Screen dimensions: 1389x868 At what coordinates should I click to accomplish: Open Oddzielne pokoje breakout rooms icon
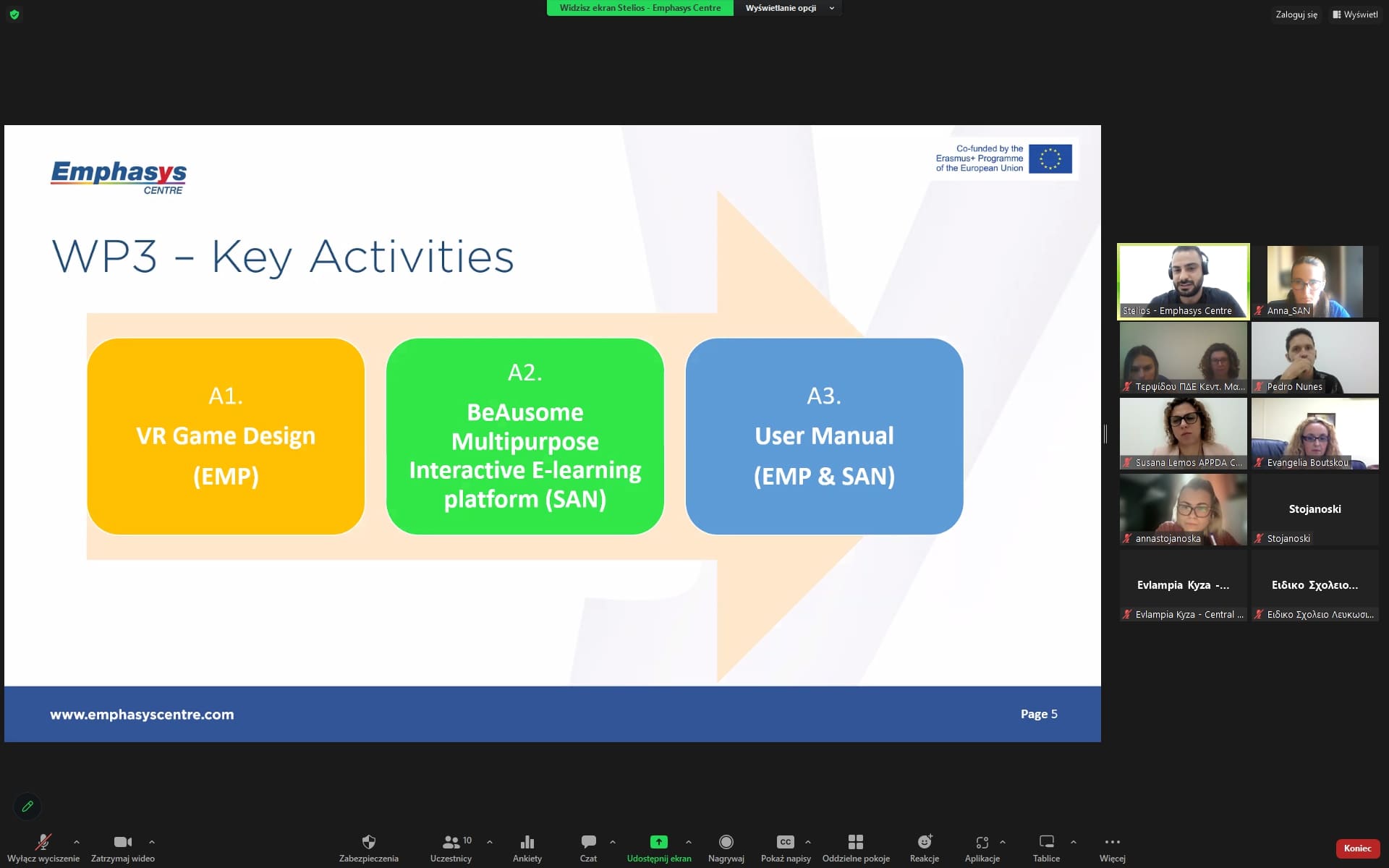tap(856, 842)
